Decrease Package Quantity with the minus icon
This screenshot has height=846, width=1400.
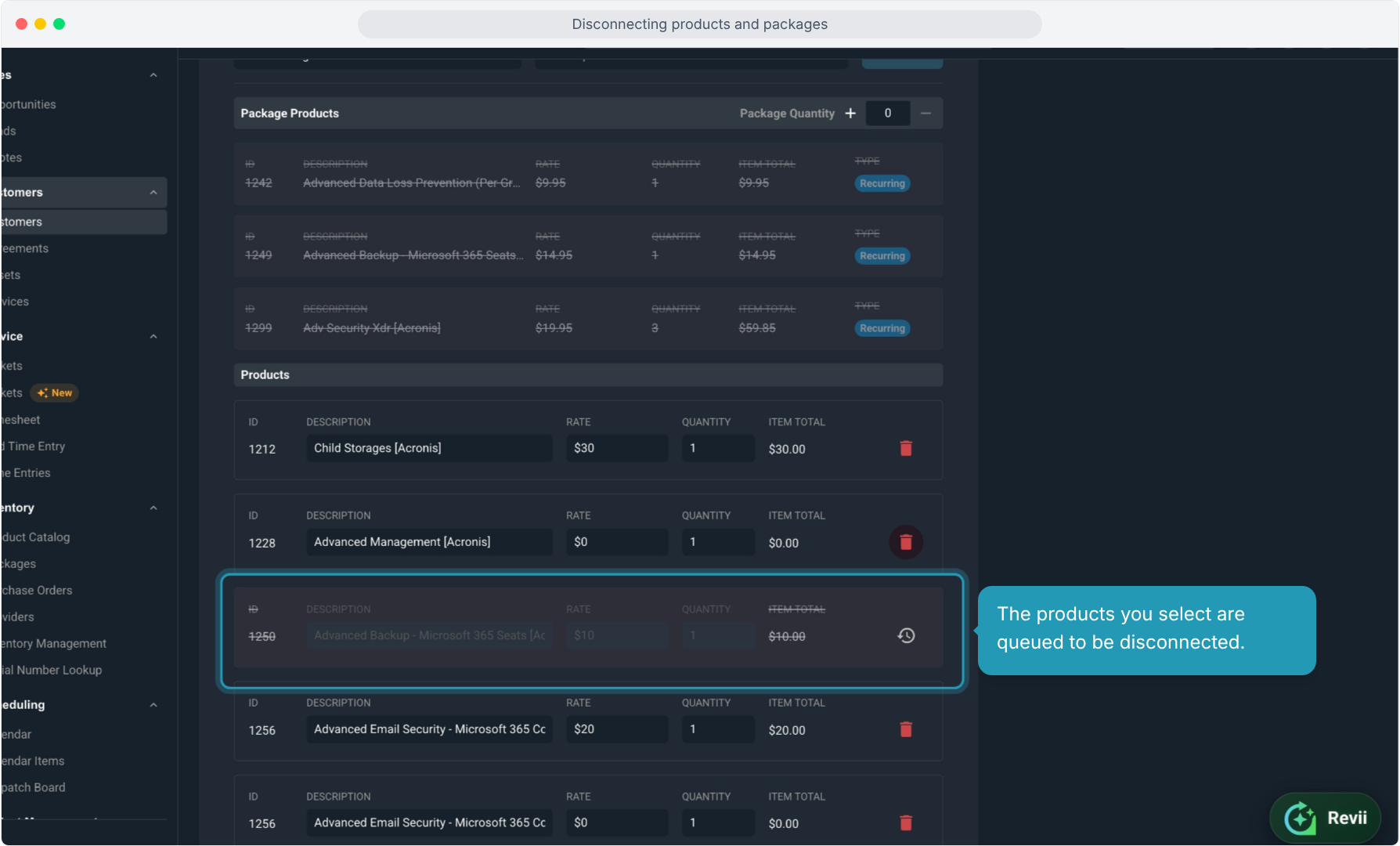click(x=926, y=114)
